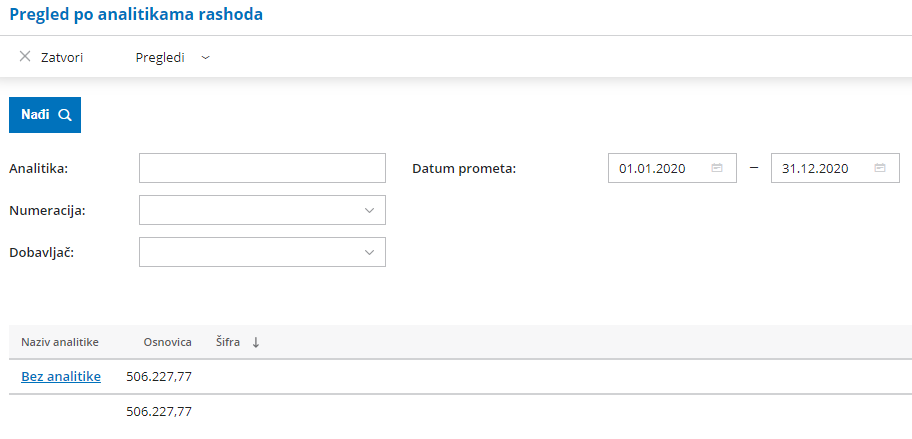Sort by Osnovica column header

point(168,342)
